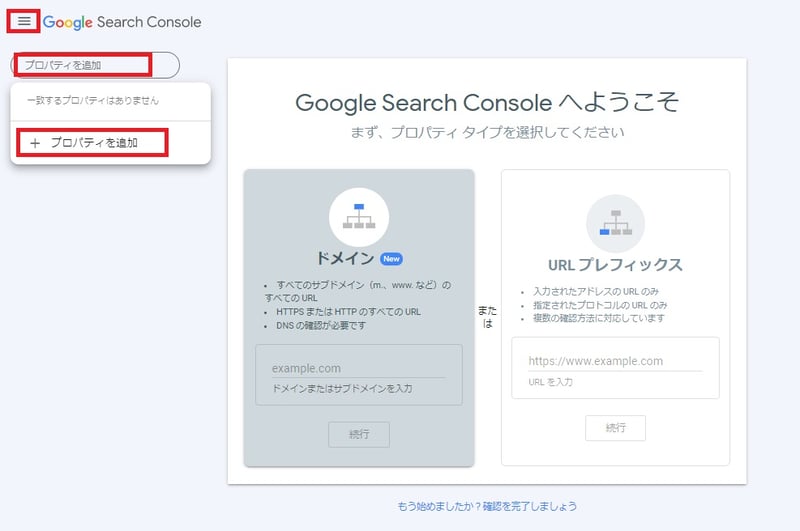Click 'ドメインまたはサブドメインを入力' hint text
The height and width of the screenshot is (531, 800).
click(342, 389)
